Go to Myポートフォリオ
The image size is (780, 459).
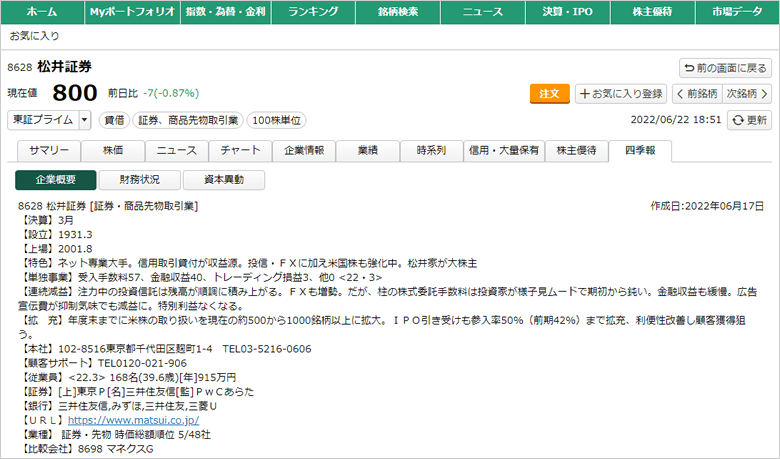pyautogui.click(x=132, y=12)
